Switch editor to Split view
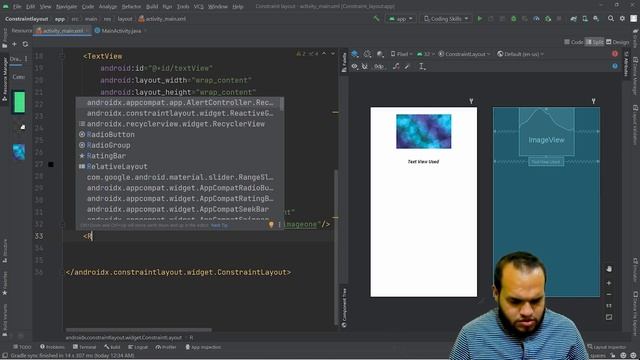 [x=594, y=42]
